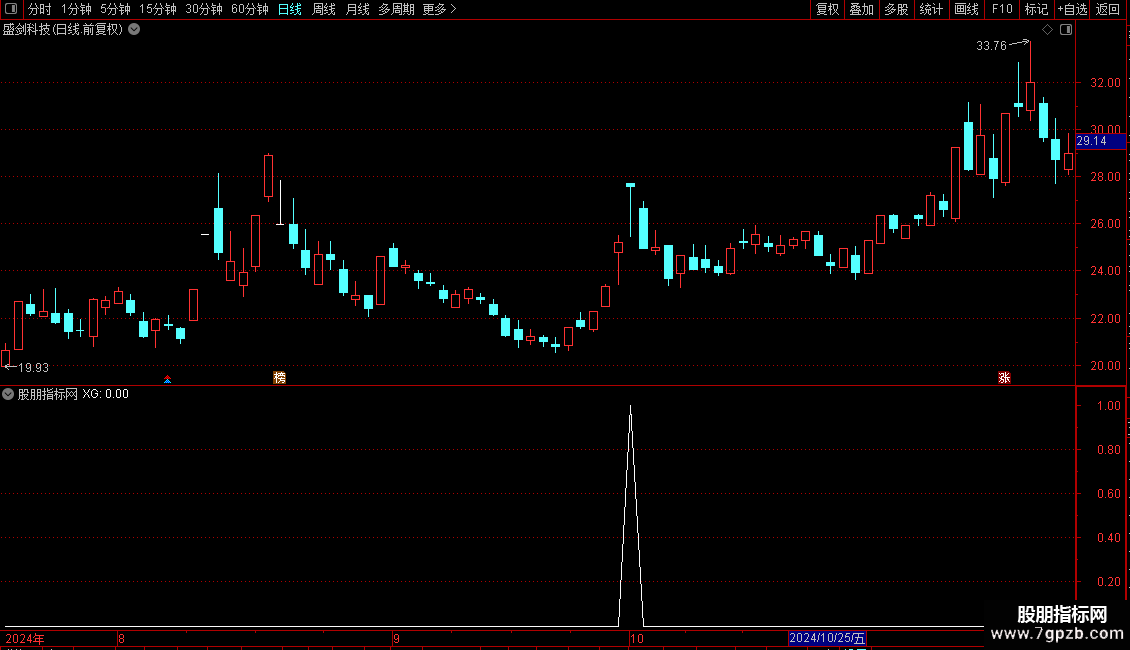Click the XG signal spike peak
The width and height of the screenshot is (1130, 650).
[x=631, y=406]
